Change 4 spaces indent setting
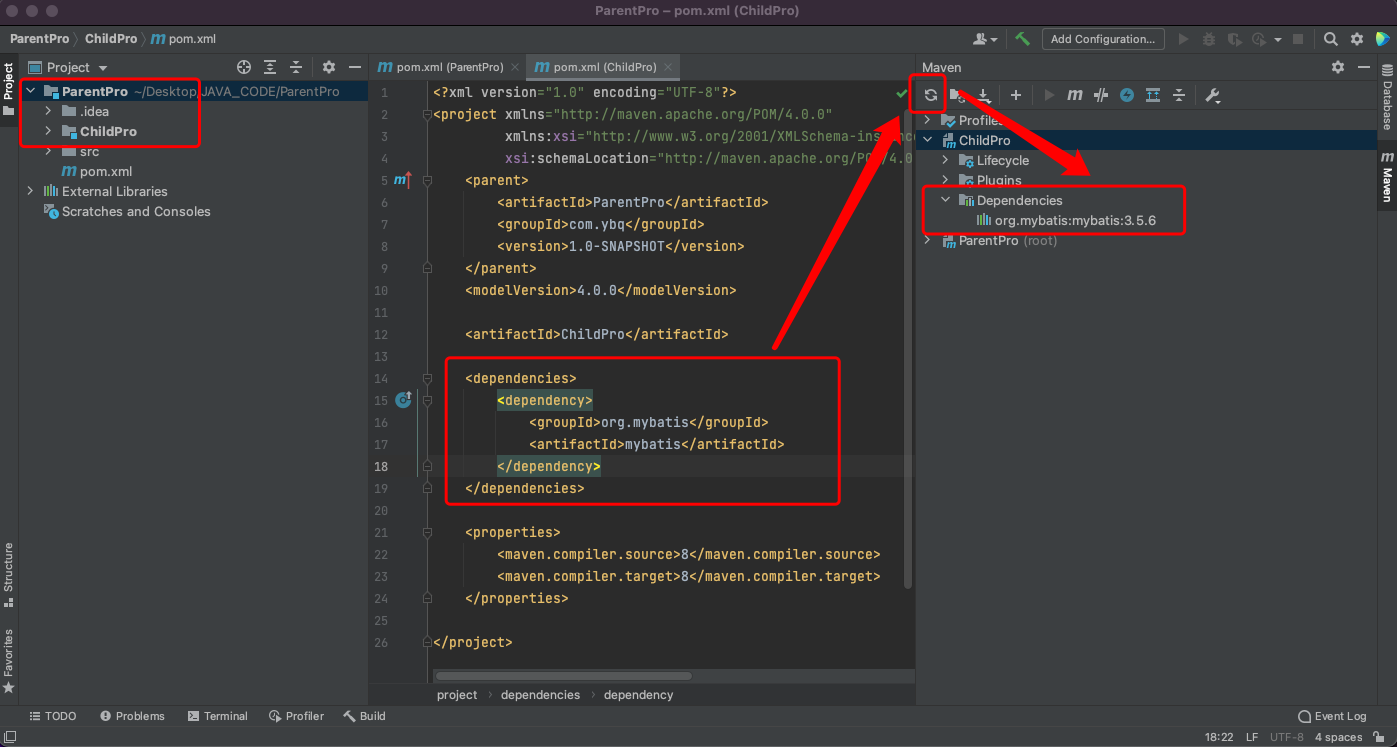The width and height of the screenshot is (1397, 747). click(x=1338, y=737)
